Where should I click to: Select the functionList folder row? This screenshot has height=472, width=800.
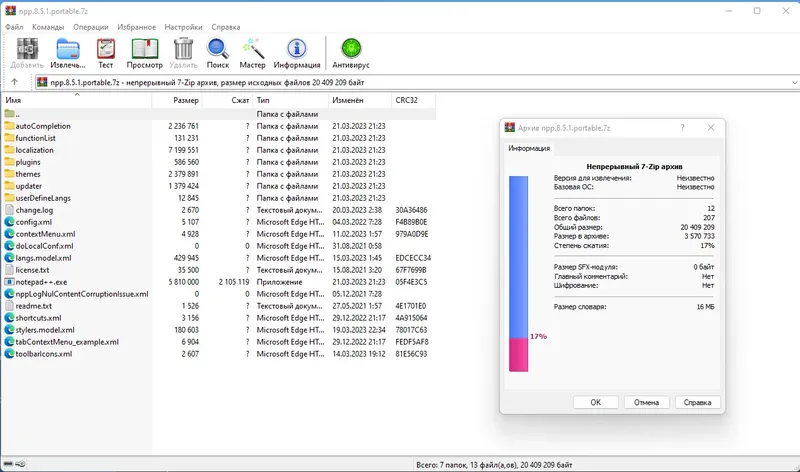[219, 138]
